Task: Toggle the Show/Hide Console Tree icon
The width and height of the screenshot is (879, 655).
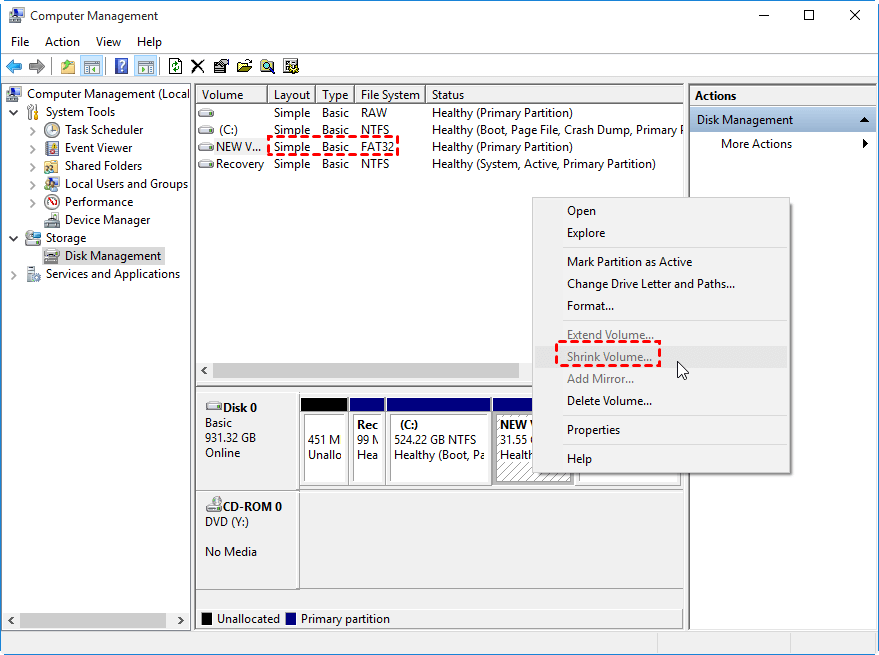Action: [91, 67]
